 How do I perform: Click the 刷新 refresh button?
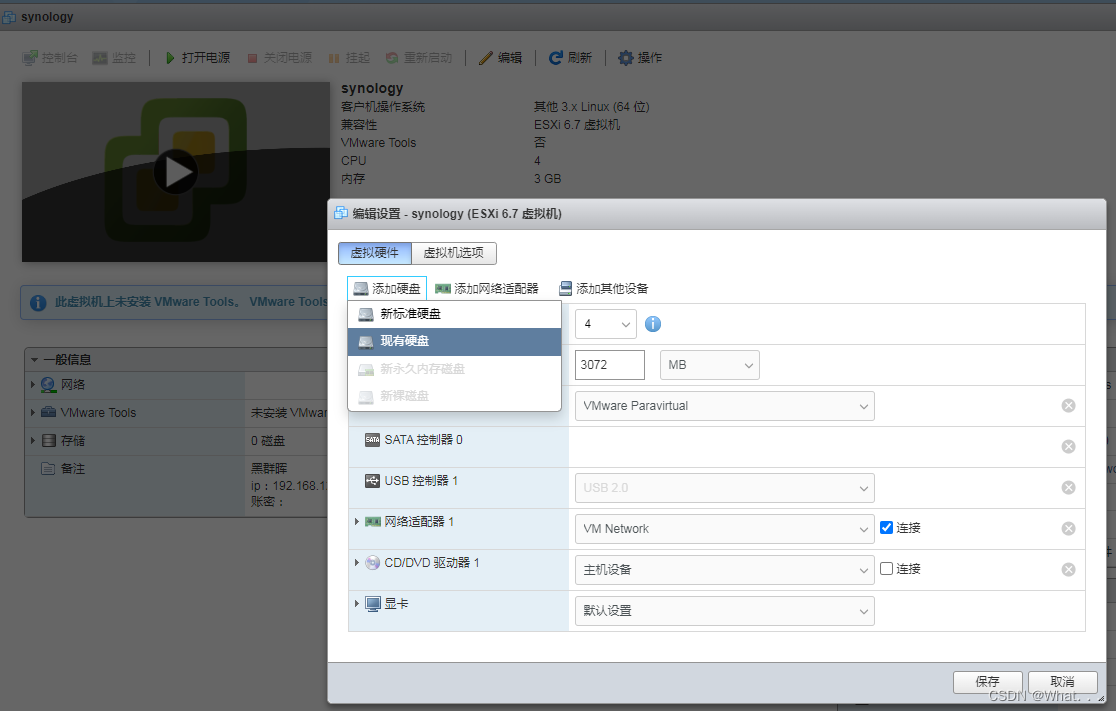(x=570, y=58)
